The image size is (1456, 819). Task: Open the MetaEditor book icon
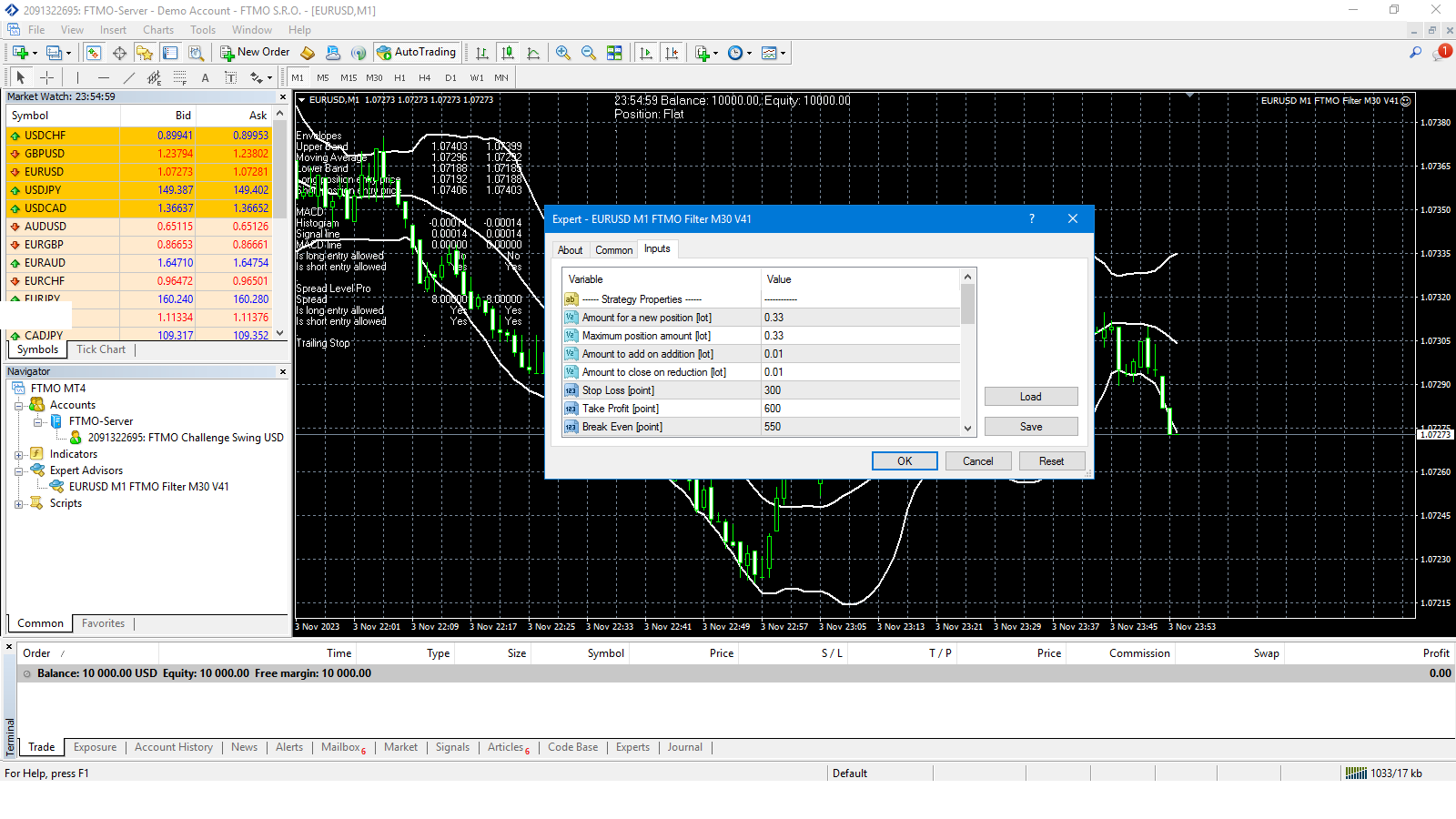[308, 53]
